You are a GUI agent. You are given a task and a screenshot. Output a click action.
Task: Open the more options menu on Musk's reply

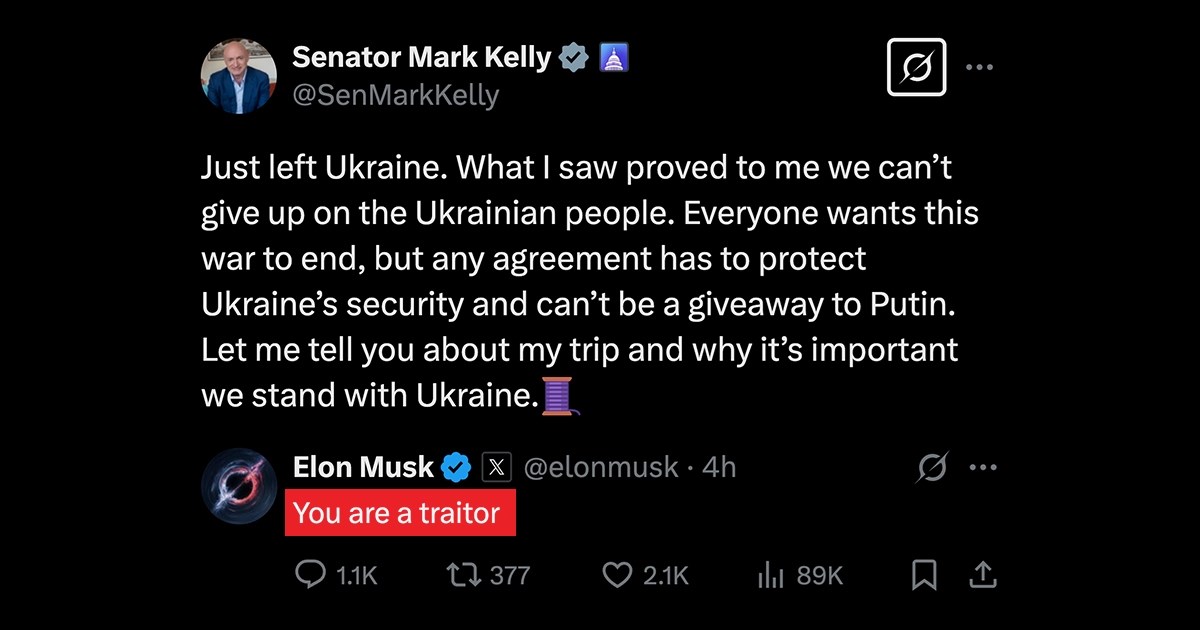(x=984, y=466)
